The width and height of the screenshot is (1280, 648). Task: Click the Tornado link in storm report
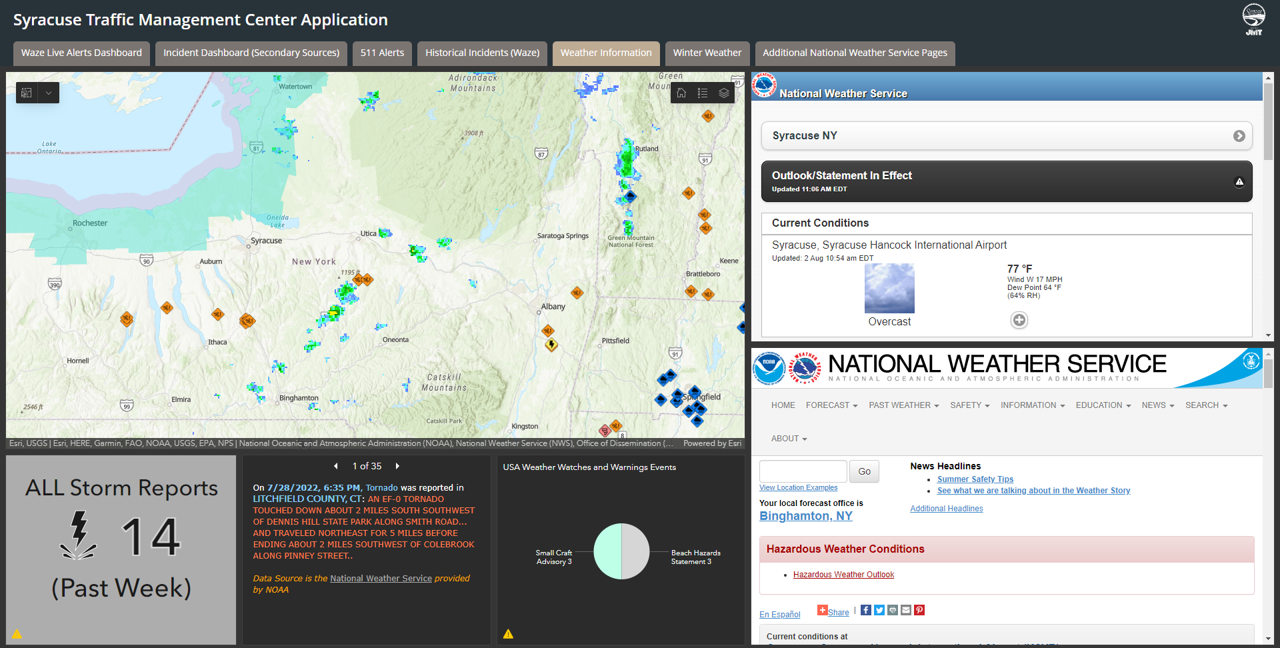381,488
